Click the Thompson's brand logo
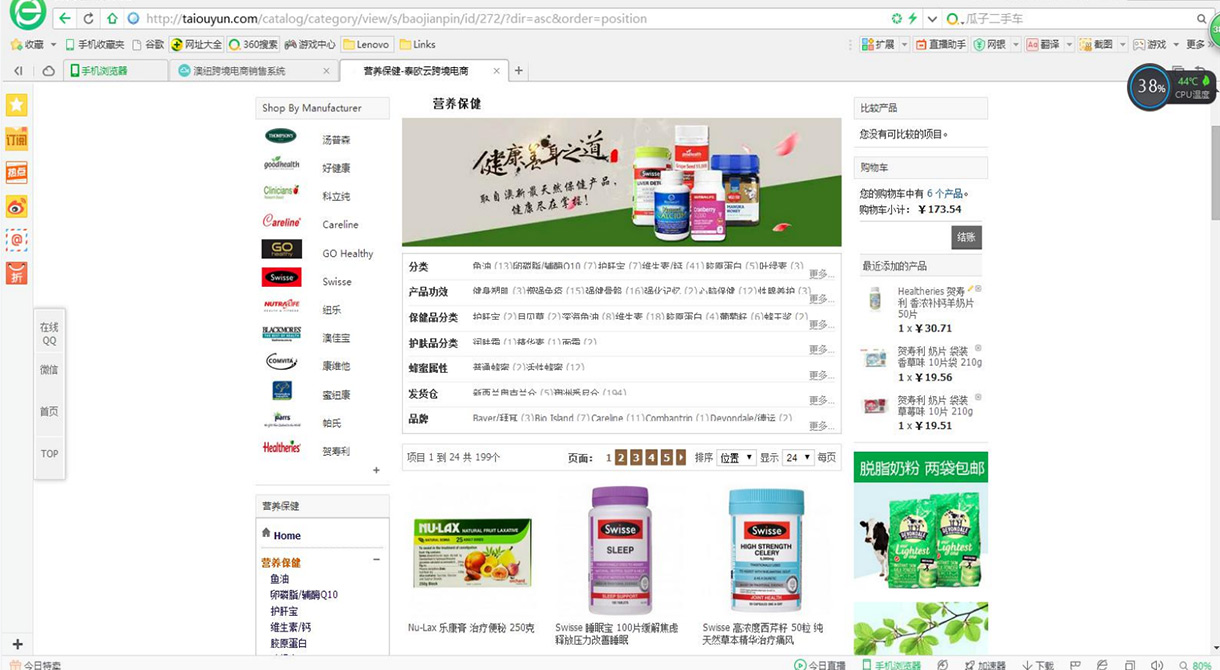The width and height of the screenshot is (1220, 670). tap(281, 136)
